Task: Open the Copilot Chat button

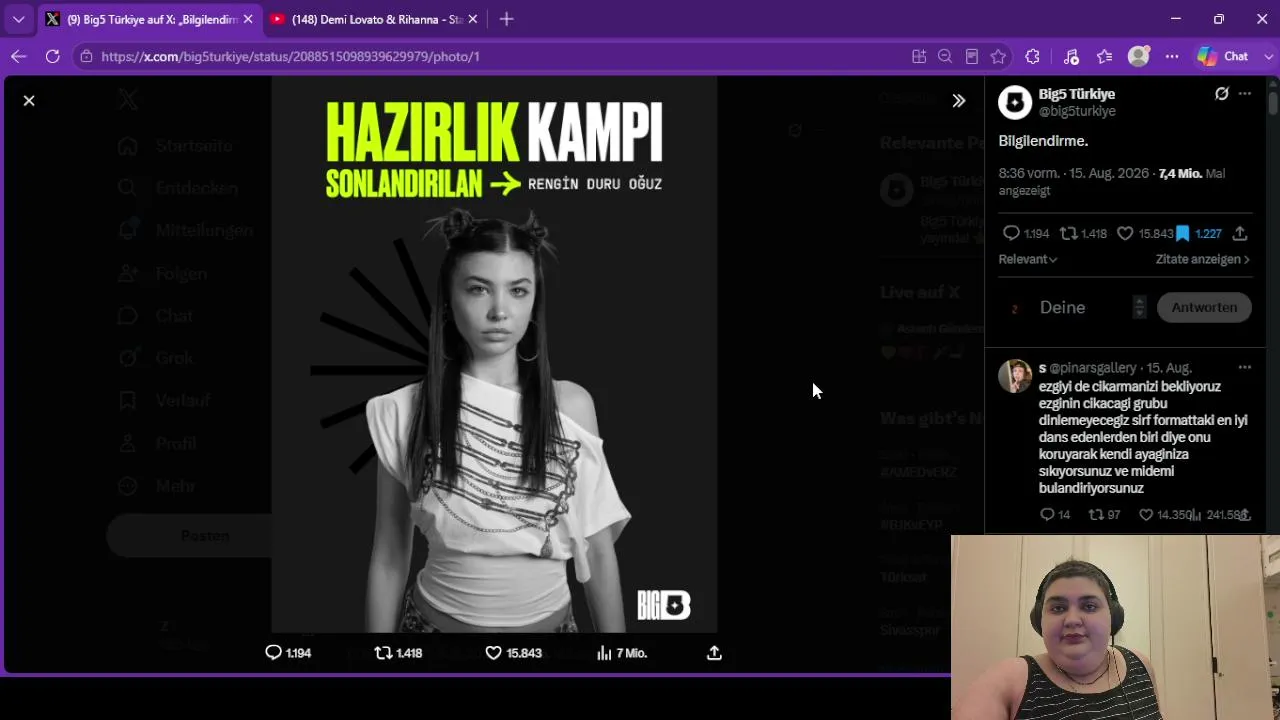Action: point(1223,56)
